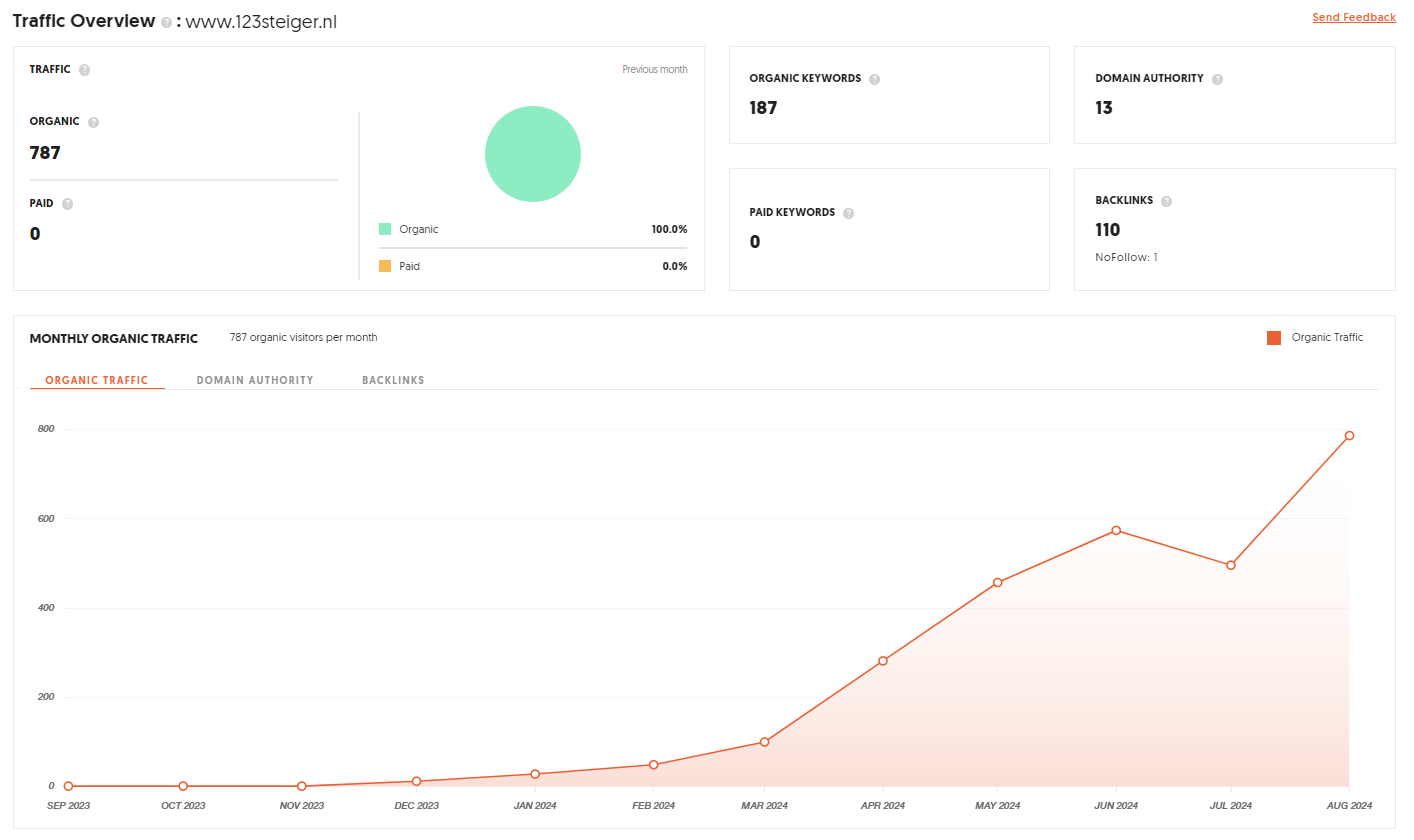The width and height of the screenshot is (1414, 840).
Task: Open the Domain Authority card help icon
Action: coord(1217,79)
